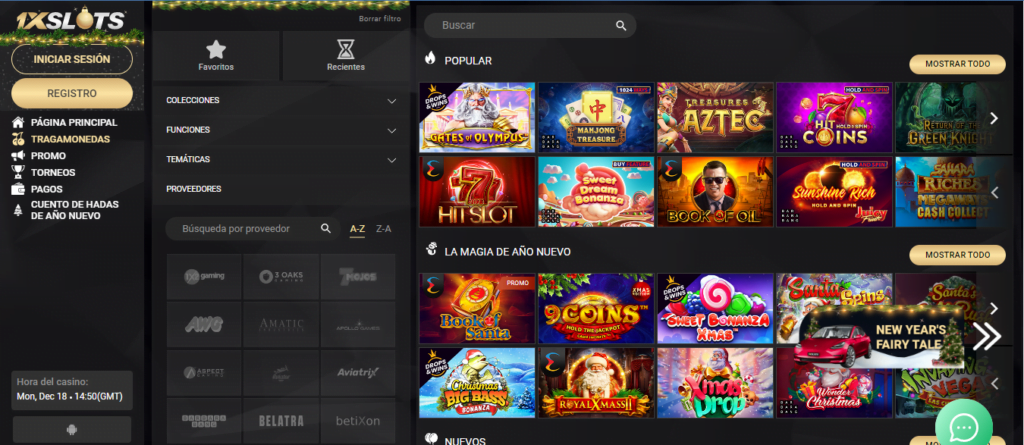Click the Proveedores heading

click(194, 189)
